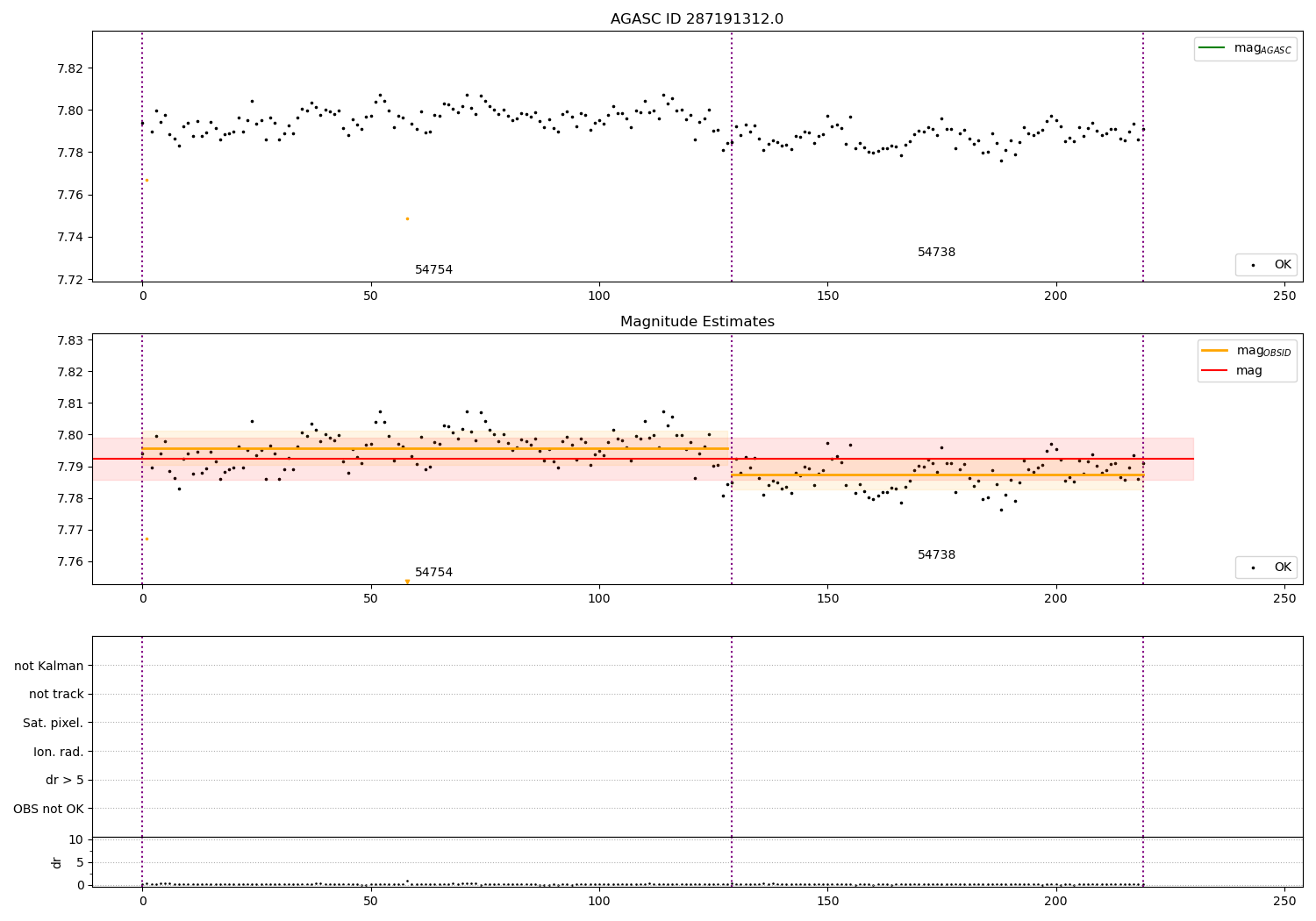Viewport: 1316px width, 921px height.
Task: Click the 100 x-axis tick under the dr plot
Action: pyautogui.click(x=599, y=902)
